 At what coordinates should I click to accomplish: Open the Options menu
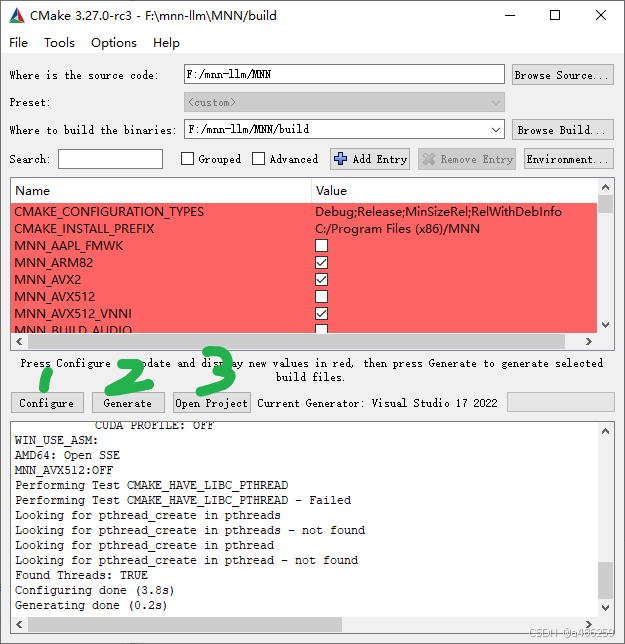click(x=114, y=43)
